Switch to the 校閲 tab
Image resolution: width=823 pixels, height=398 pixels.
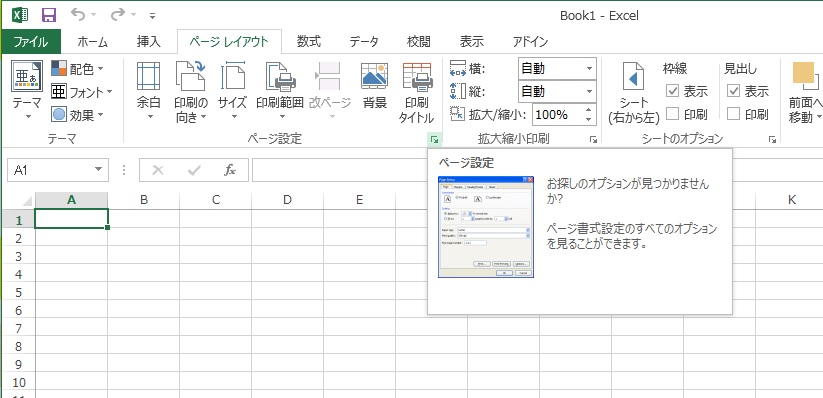[x=419, y=42]
